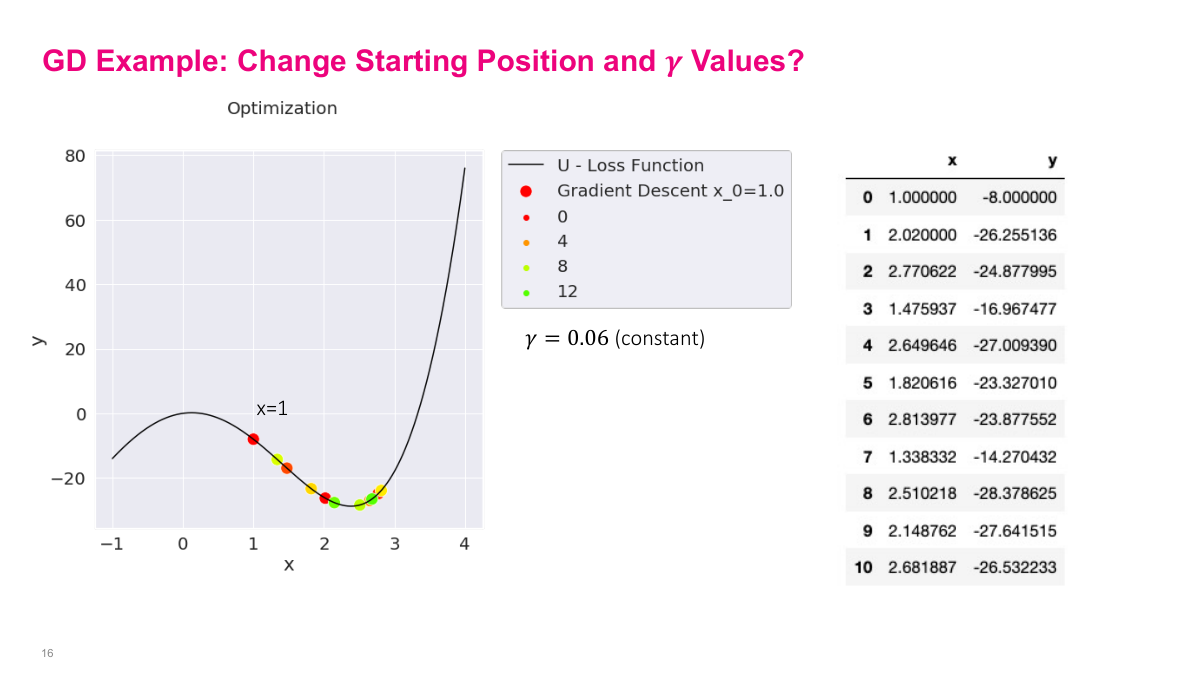Image resolution: width=1200 pixels, height=675 pixels.
Task: Select the table cell showing -26.532233
Action: pyautogui.click(x=1014, y=568)
